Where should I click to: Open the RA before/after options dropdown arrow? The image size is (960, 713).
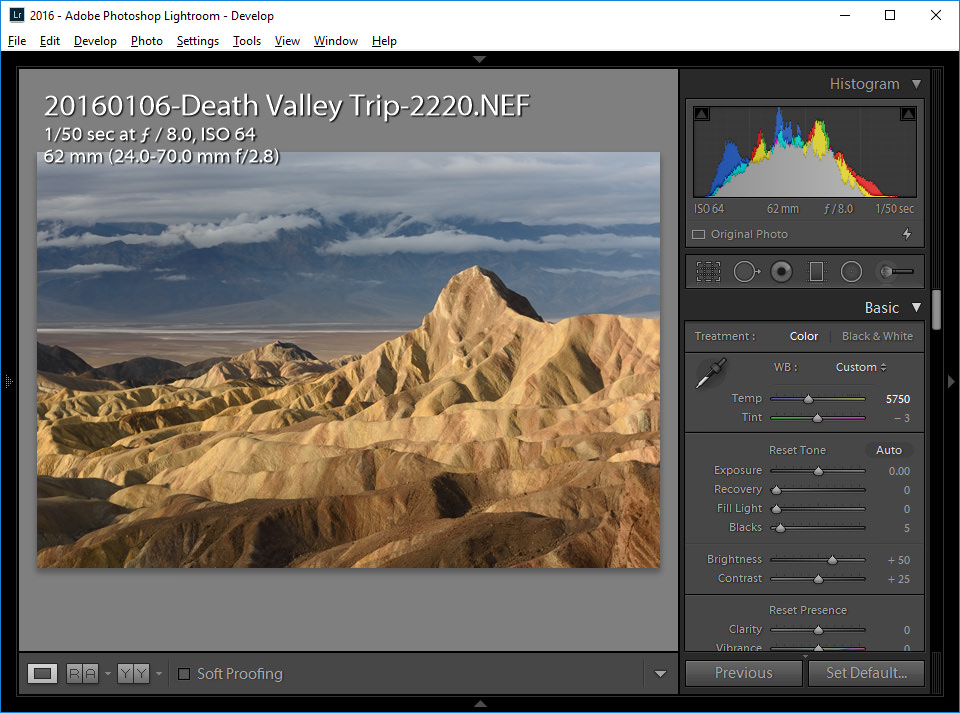[108, 674]
